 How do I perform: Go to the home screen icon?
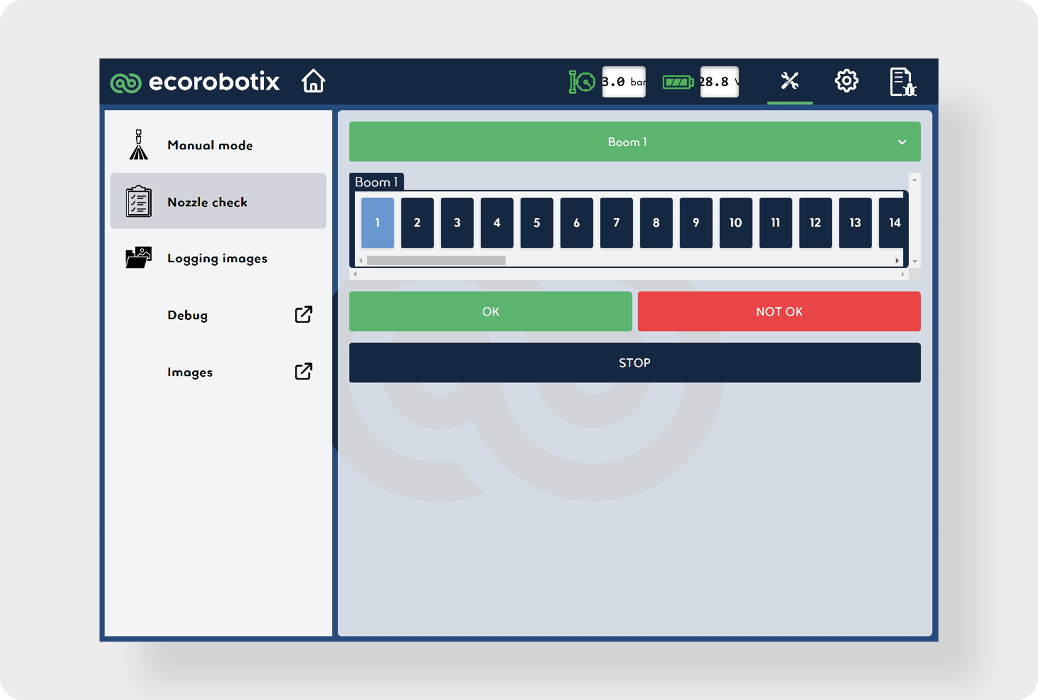pyautogui.click(x=313, y=81)
